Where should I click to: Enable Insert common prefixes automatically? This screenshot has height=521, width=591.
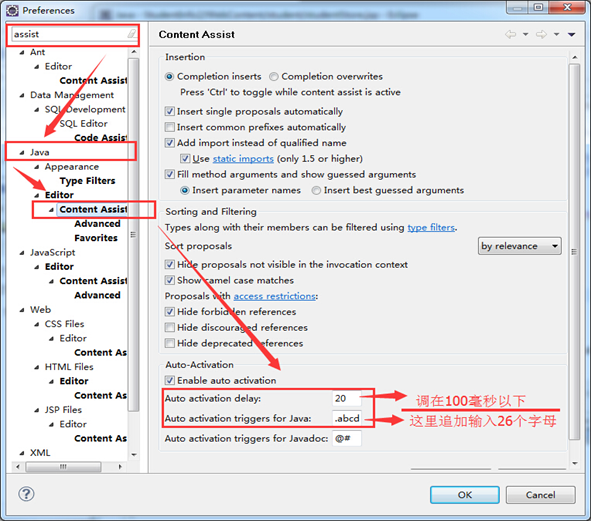[170, 127]
